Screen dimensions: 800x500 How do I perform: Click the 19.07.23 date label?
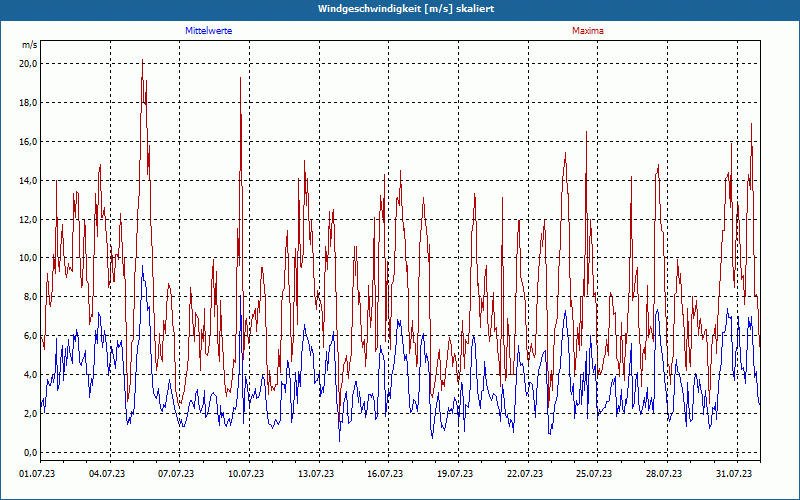[455, 474]
